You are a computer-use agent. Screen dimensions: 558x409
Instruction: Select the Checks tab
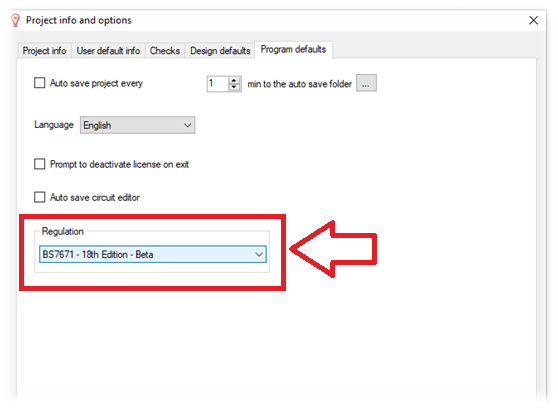pyautogui.click(x=164, y=51)
